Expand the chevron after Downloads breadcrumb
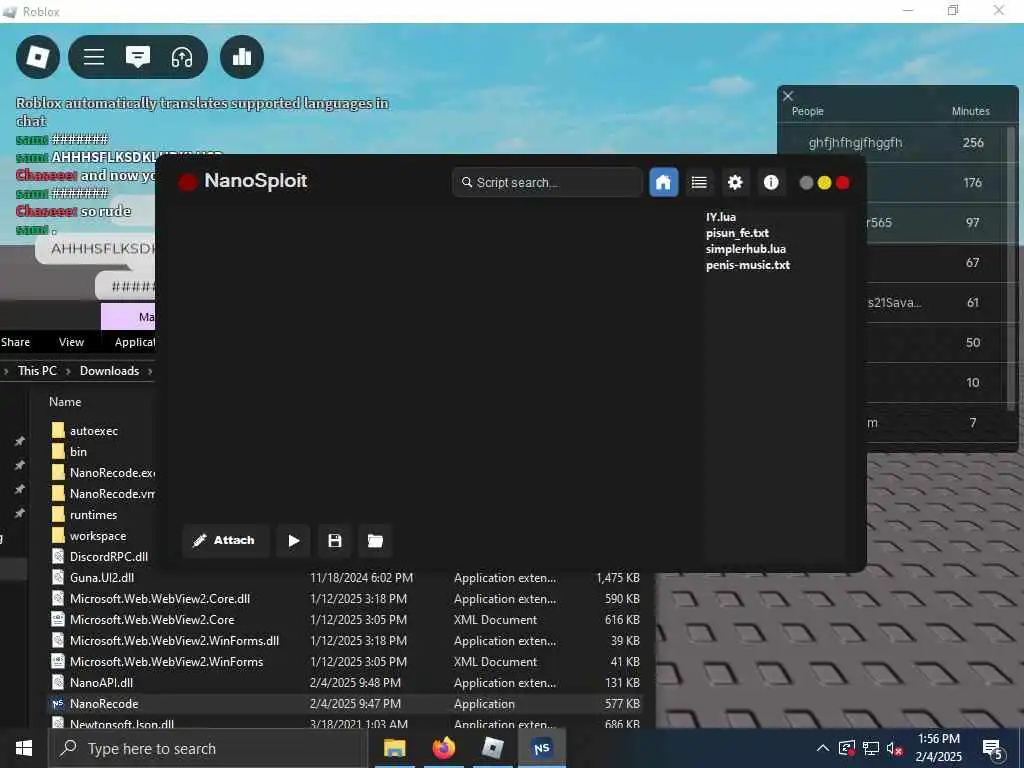1024x768 pixels. click(x=150, y=371)
